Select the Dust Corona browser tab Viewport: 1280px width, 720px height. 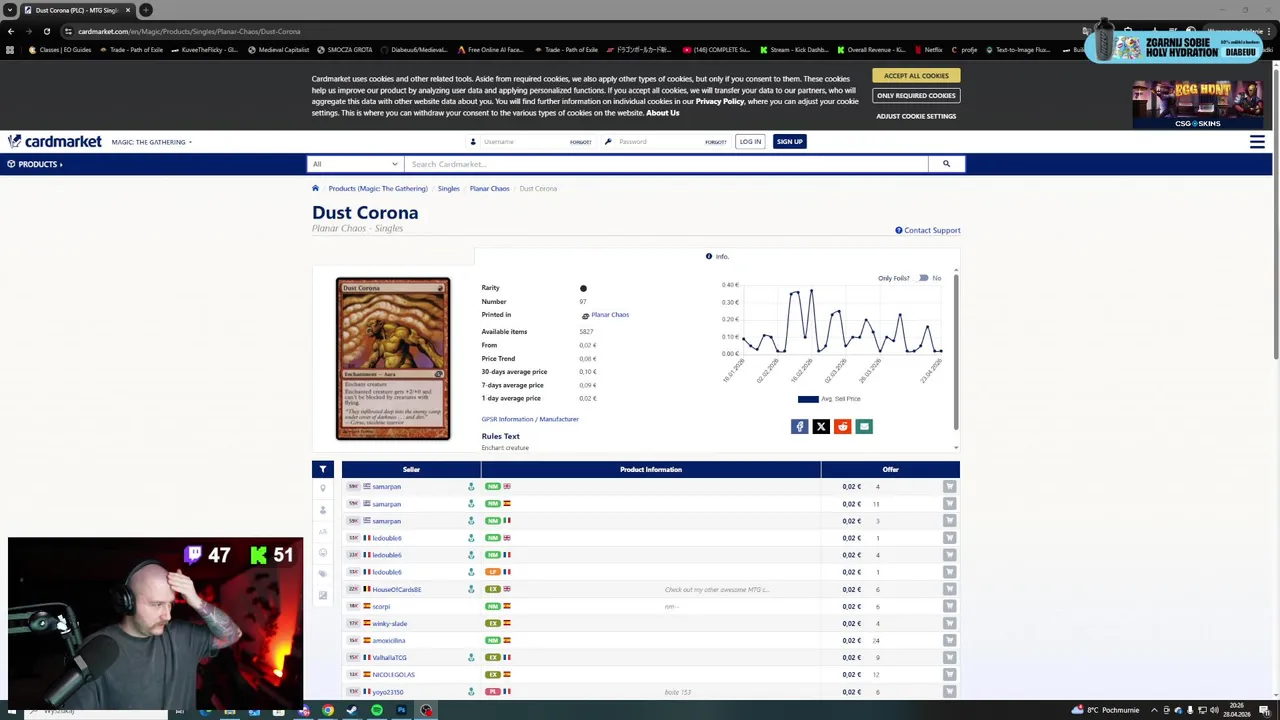(x=78, y=10)
